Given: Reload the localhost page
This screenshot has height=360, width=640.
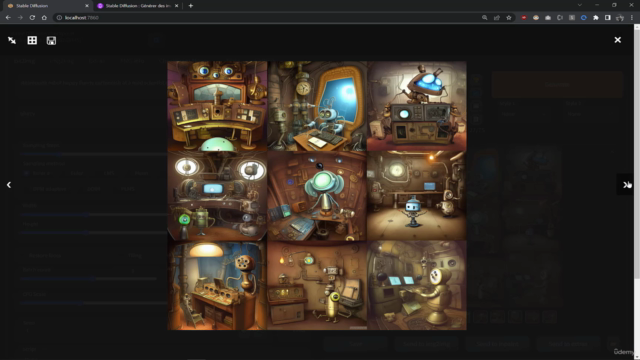Looking at the screenshot, I should click(32, 18).
